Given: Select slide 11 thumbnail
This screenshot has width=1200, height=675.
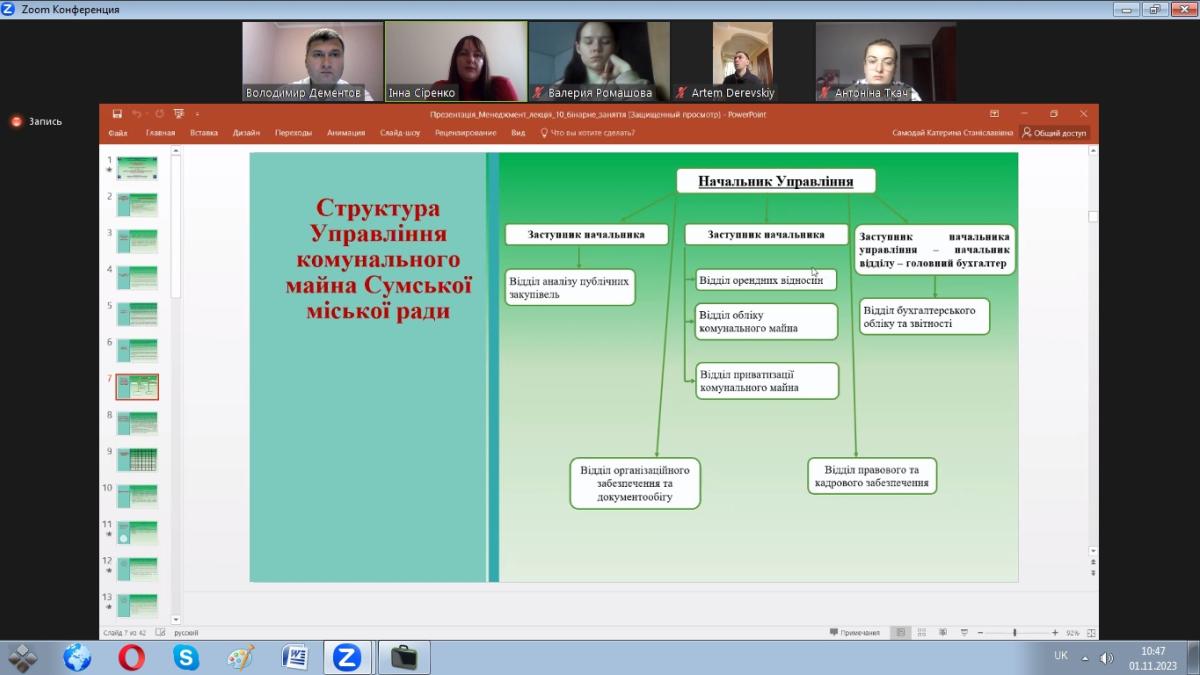Looking at the screenshot, I should point(137,532).
